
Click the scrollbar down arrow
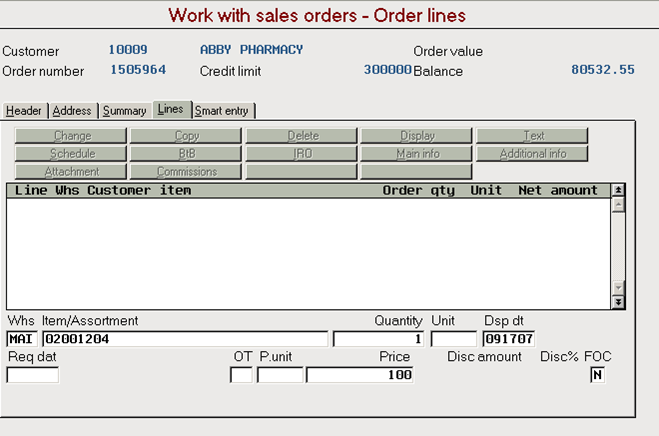(618, 288)
